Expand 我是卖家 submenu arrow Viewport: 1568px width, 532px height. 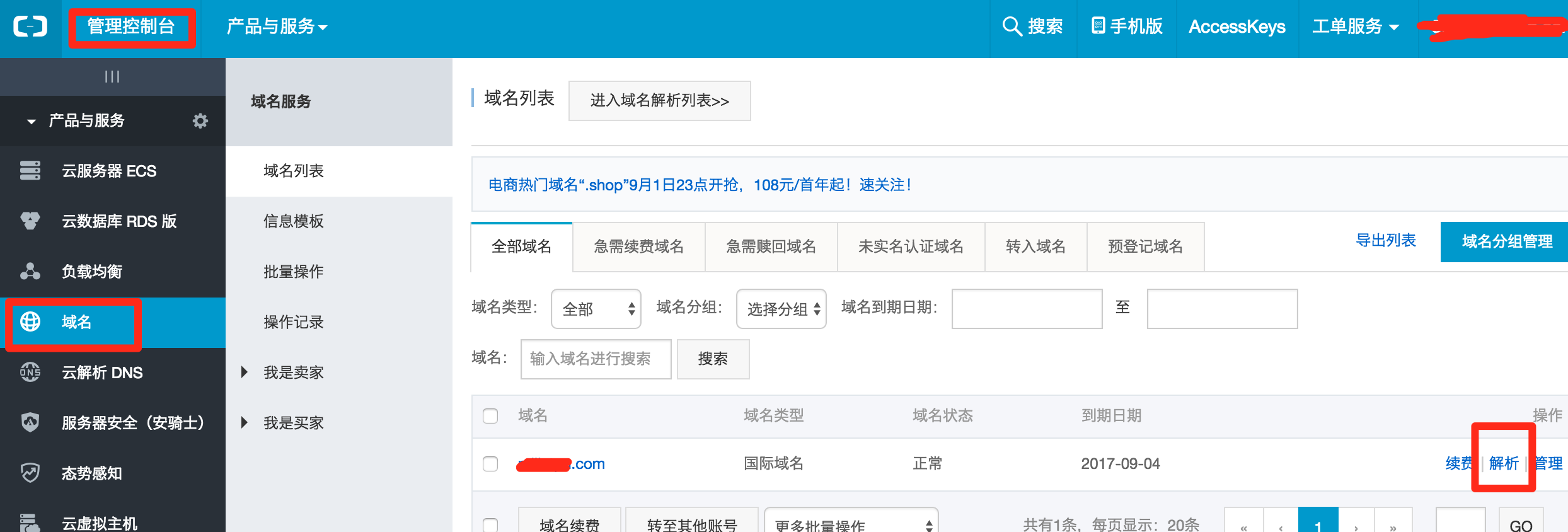(x=245, y=372)
